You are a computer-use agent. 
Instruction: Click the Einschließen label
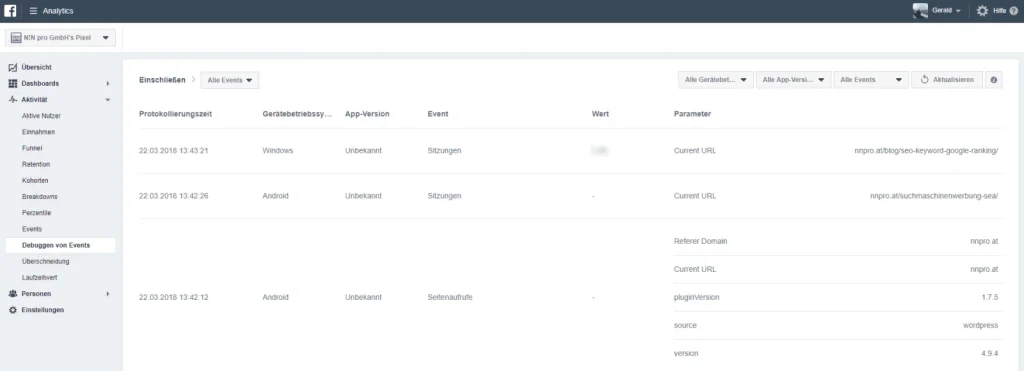pyautogui.click(x=162, y=80)
